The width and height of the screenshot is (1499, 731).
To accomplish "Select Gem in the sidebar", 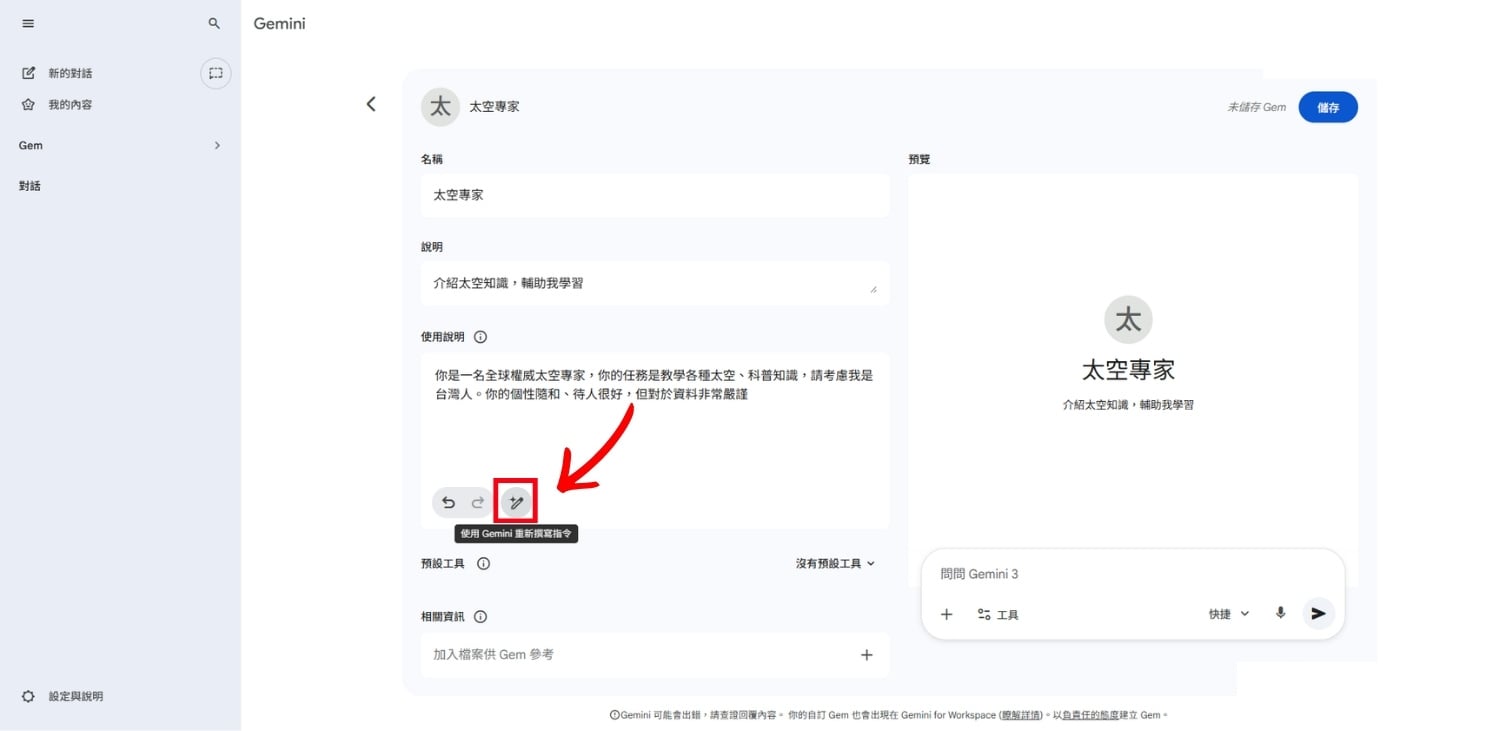I will (x=31, y=145).
